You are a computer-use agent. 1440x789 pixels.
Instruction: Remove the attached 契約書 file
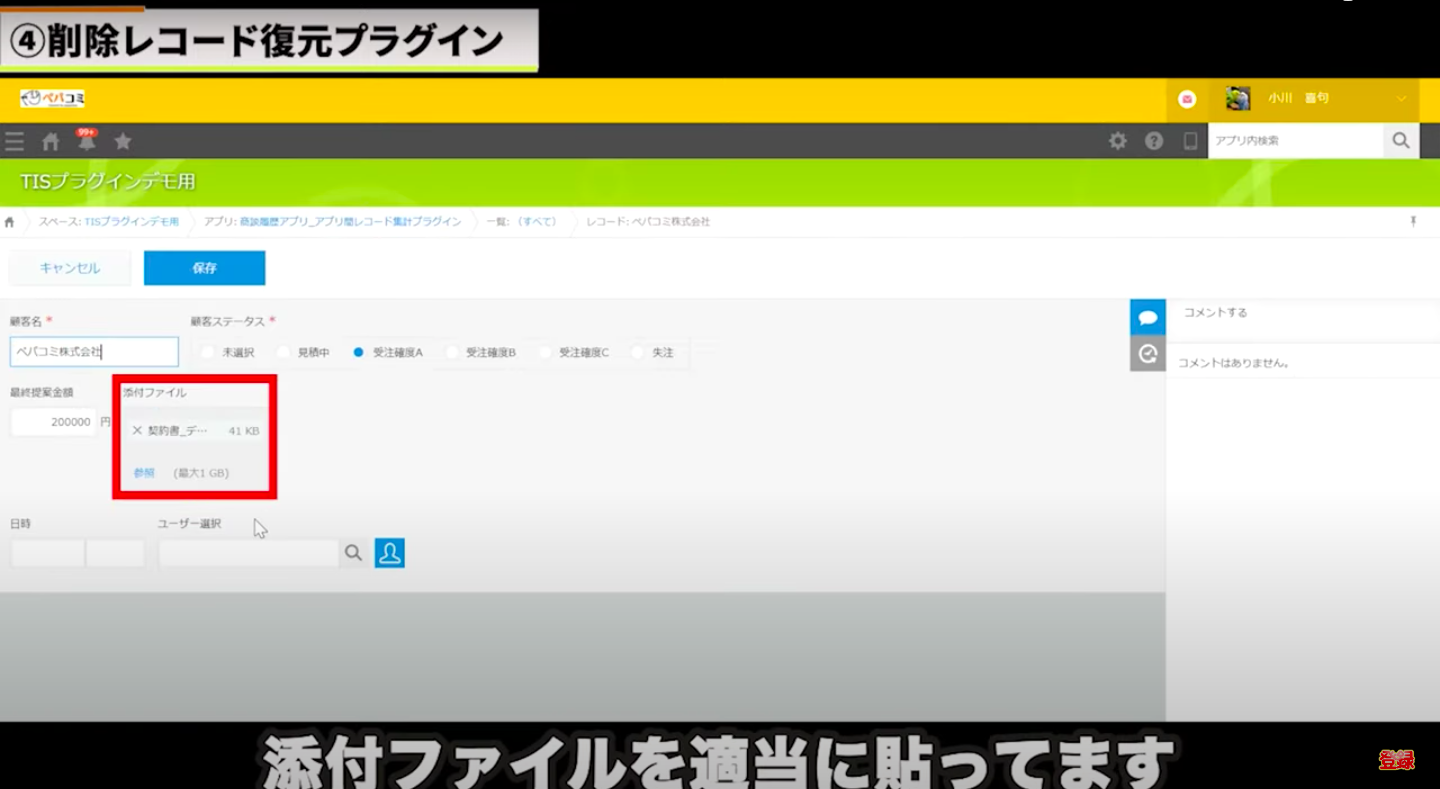[137, 431]
